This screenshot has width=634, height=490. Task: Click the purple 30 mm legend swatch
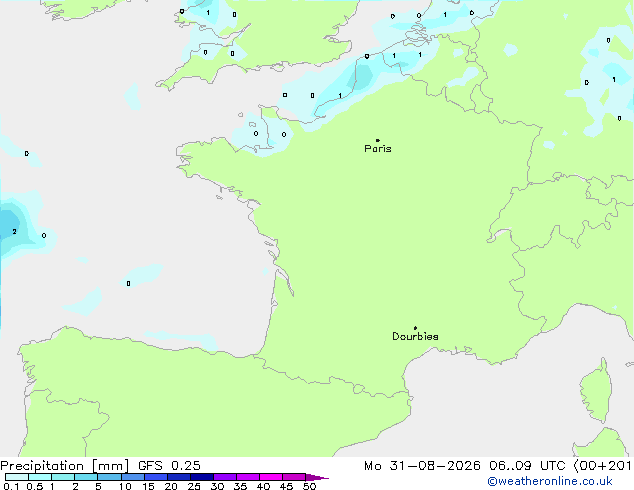[225, 477]
